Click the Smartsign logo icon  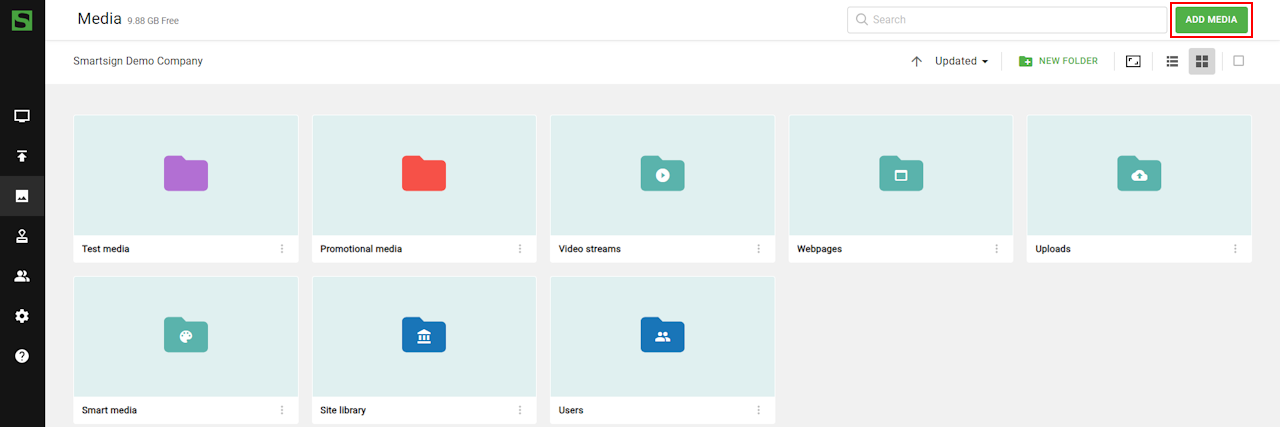[22, 19]
